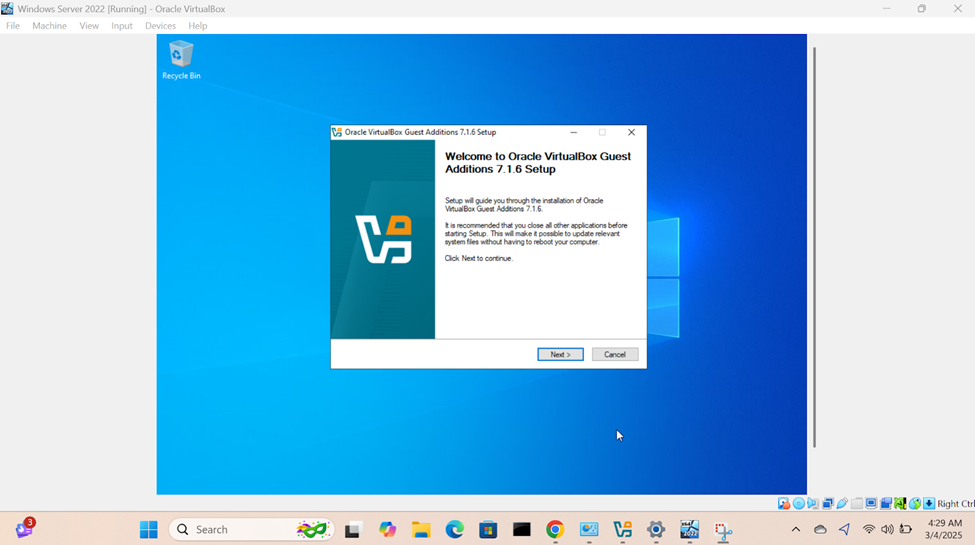Switch to Google Chrome on the taskbar
The width and height of the screenshot is (975, 545).
[x=555, y=529]
